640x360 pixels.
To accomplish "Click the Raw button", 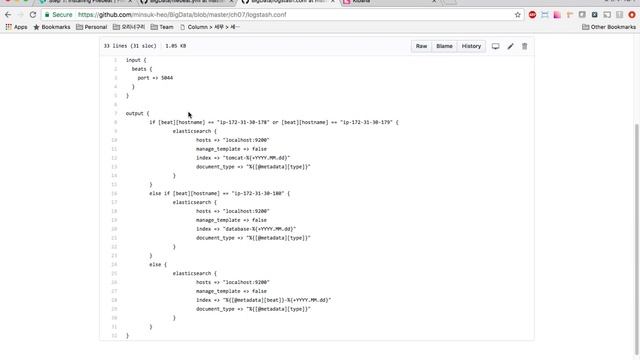I will [x=421, y=46].
